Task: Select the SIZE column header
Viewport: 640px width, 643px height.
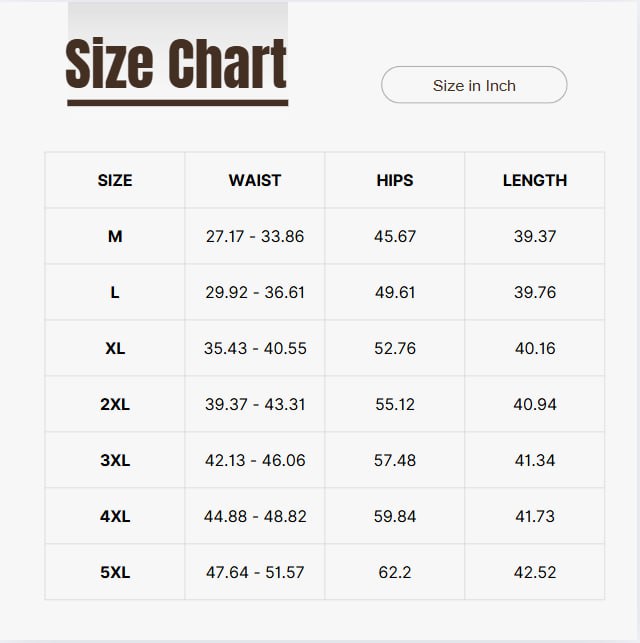Action: pos(115,181)
